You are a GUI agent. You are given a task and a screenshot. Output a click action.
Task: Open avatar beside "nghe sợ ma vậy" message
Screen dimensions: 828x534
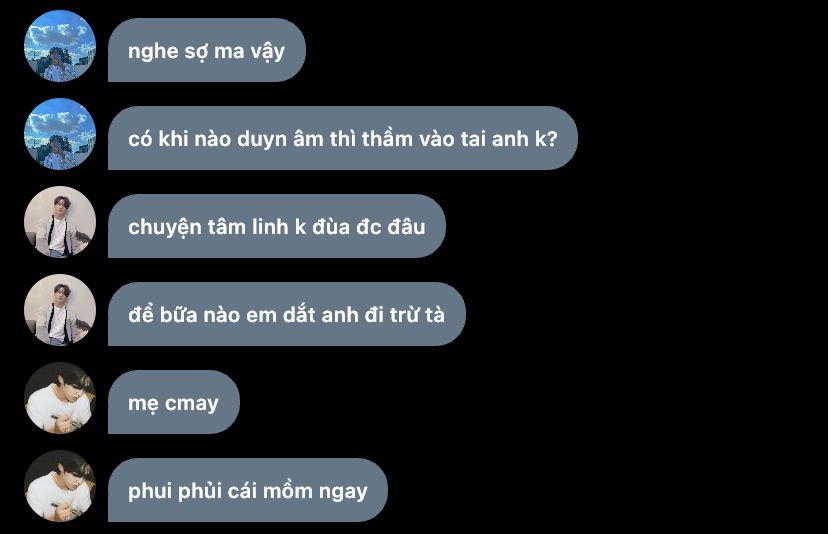pyautogui.click(x=60, y=46)
